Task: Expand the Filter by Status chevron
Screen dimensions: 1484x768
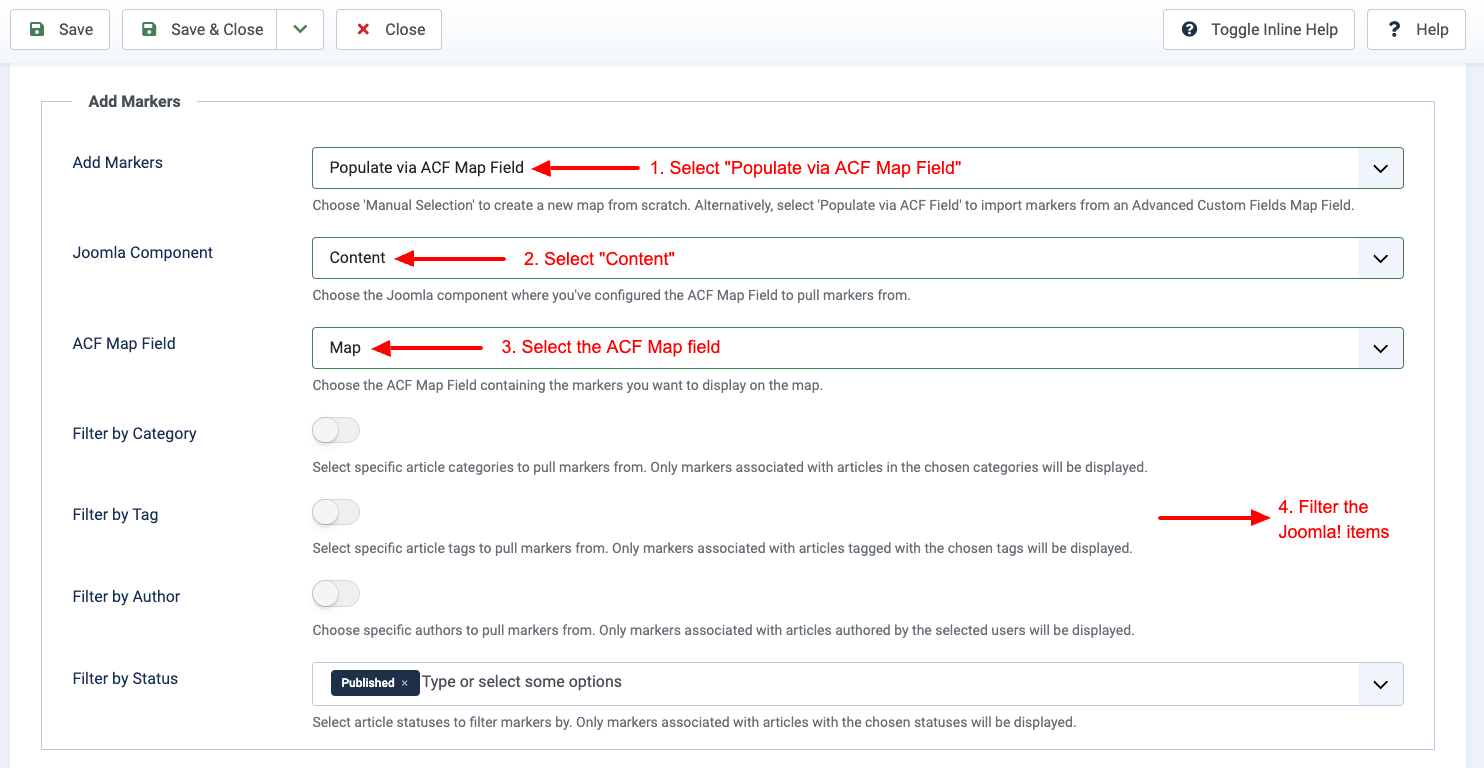Action: pyautogui.click(x=1381, y=684)
